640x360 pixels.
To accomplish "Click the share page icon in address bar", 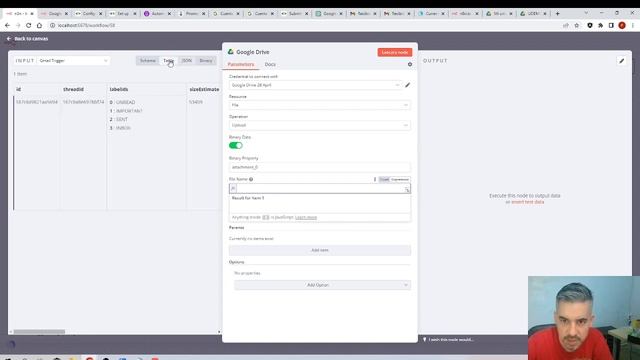I will click(x=566, y=25).
